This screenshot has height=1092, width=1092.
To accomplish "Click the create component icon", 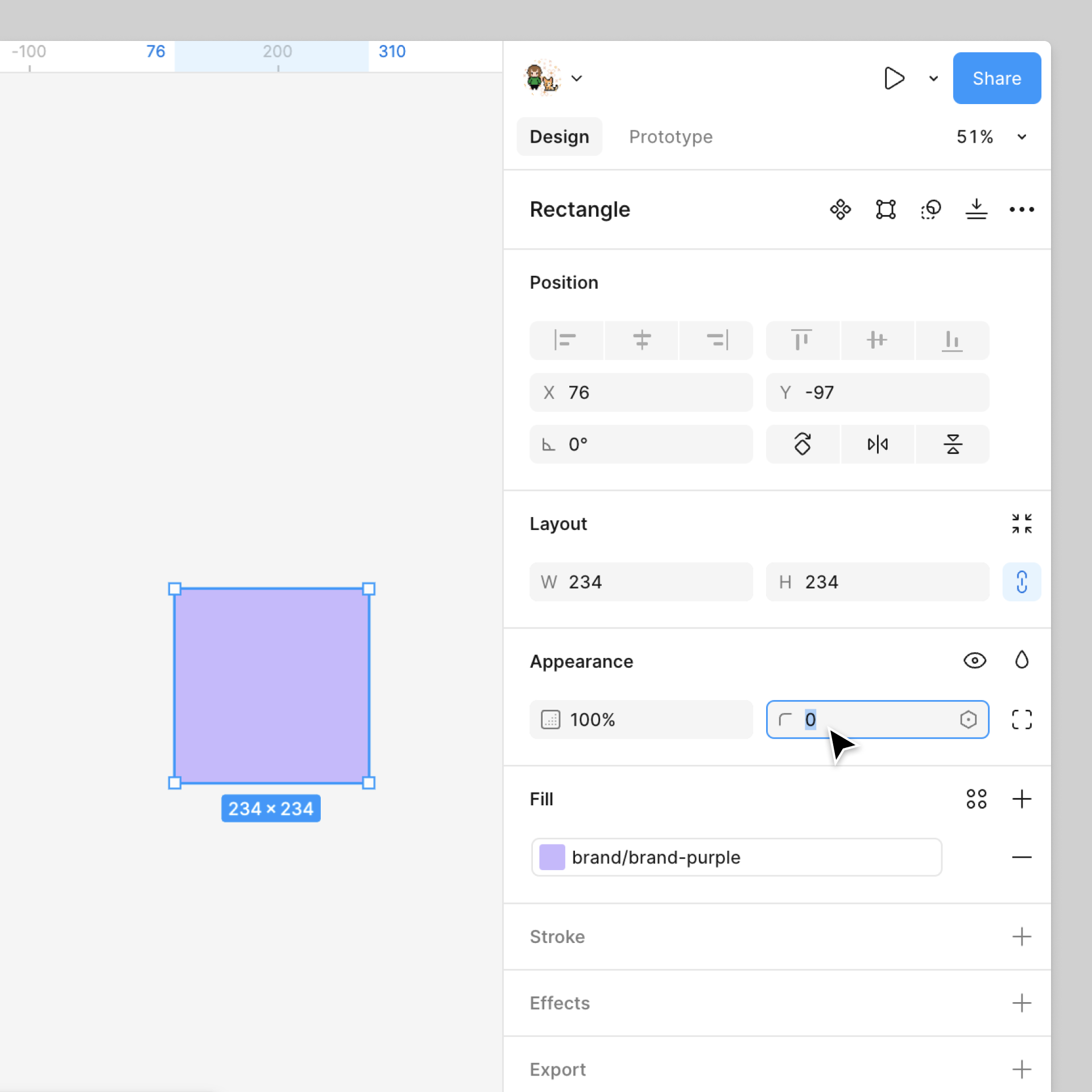I will pyautogui.click(x=840, y=209).
